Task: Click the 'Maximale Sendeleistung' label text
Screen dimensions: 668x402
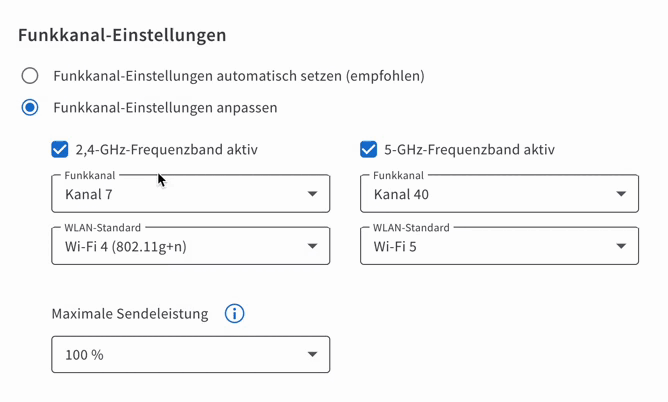Action: (x=130, y=314)
